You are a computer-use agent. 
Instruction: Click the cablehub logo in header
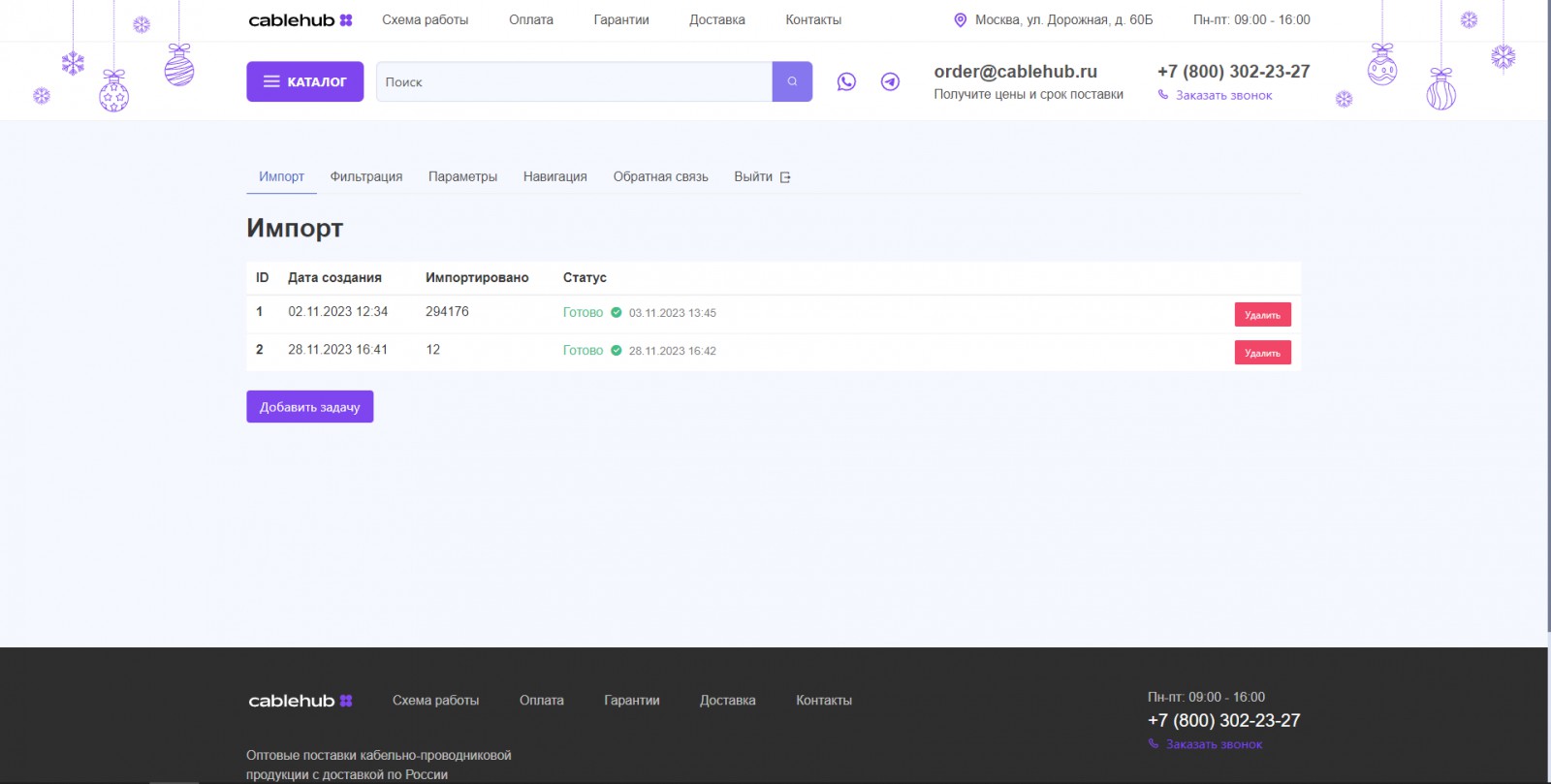(301, 19)
